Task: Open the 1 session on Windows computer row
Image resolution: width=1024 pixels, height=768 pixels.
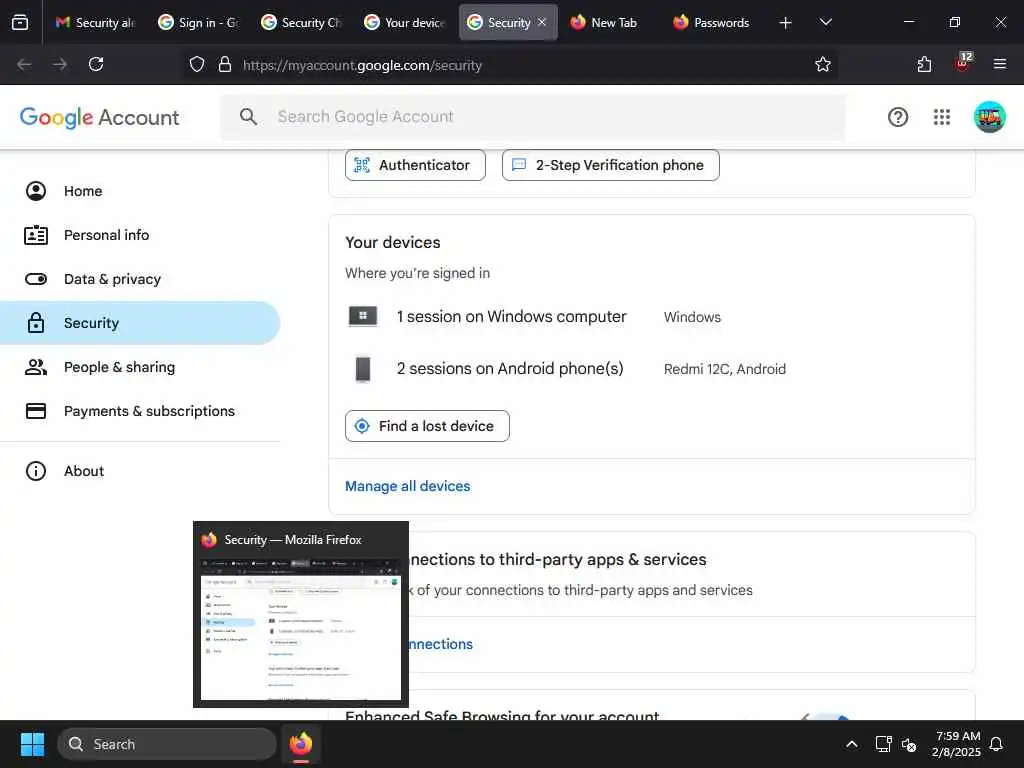Action: coord(652,317)
